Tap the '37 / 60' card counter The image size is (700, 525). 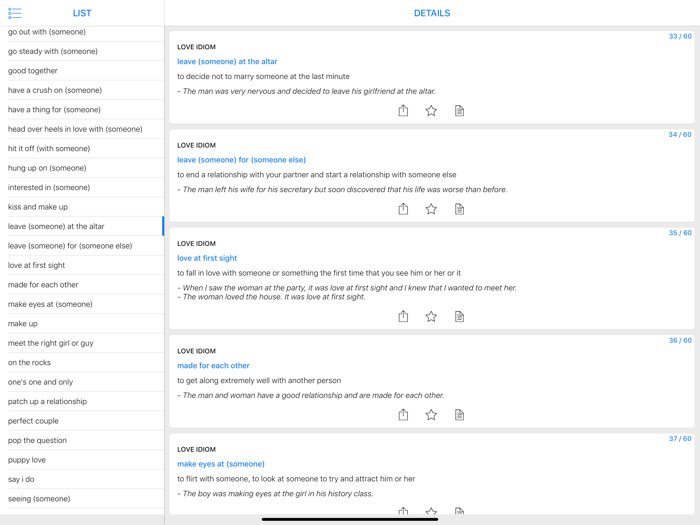point(680,438)
